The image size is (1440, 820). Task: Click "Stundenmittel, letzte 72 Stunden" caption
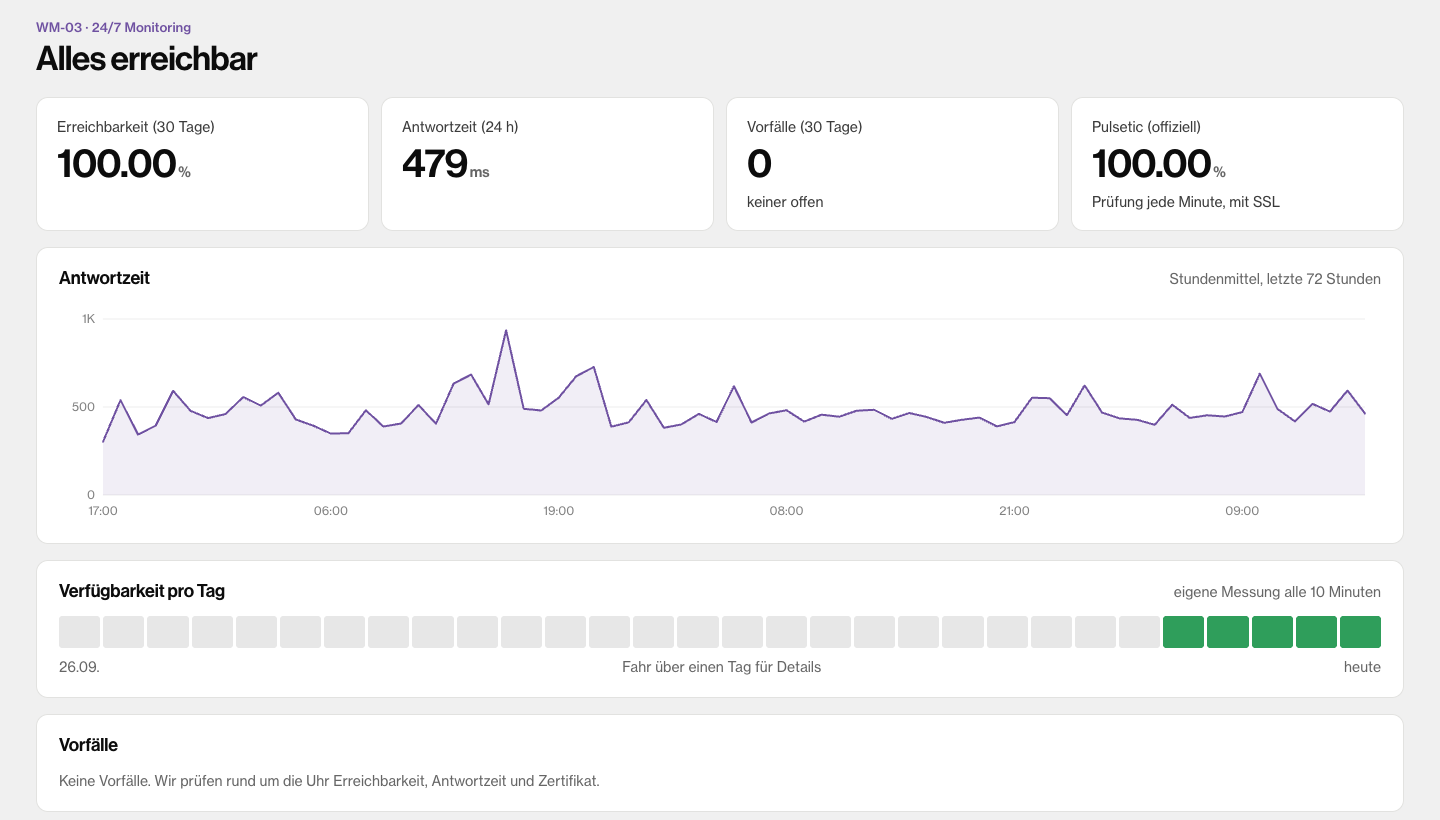coord(1275,279)
